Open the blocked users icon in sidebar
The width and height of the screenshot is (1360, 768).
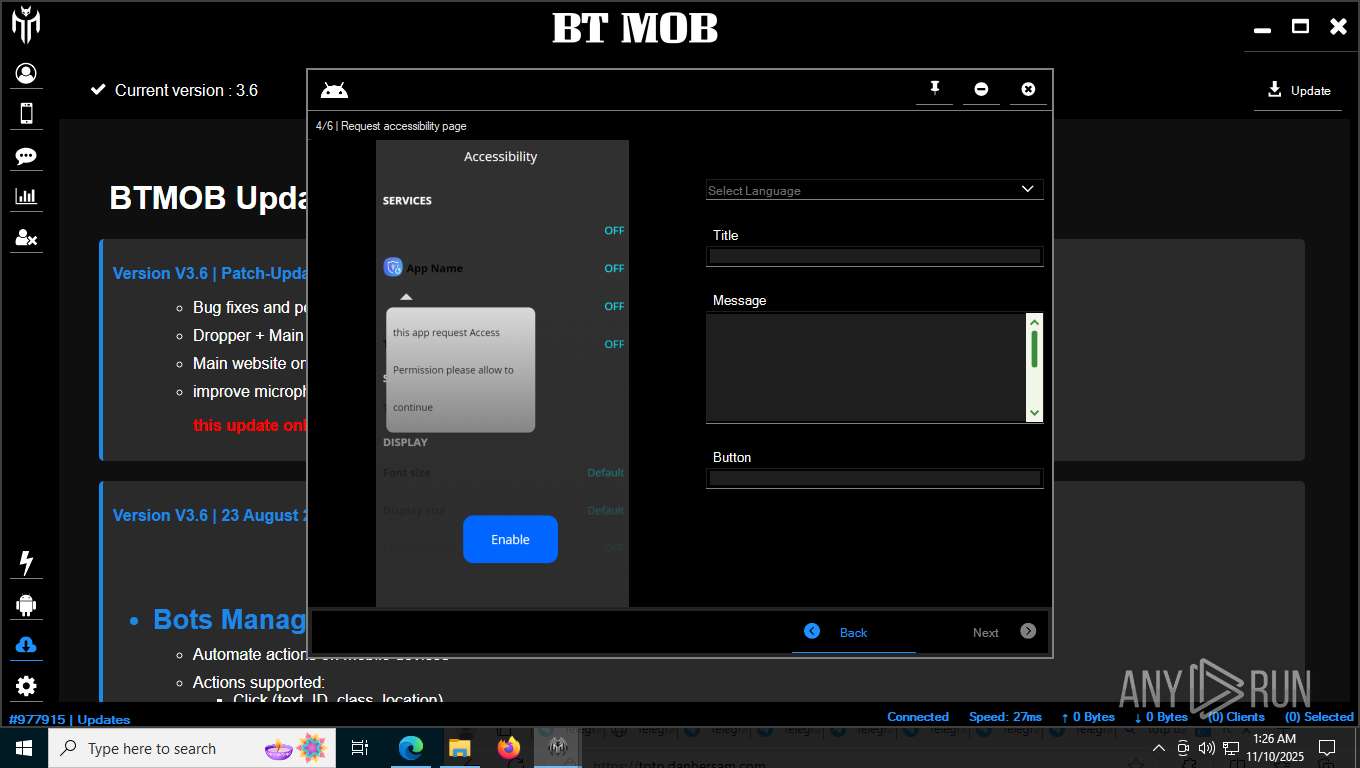coord(26,238)
